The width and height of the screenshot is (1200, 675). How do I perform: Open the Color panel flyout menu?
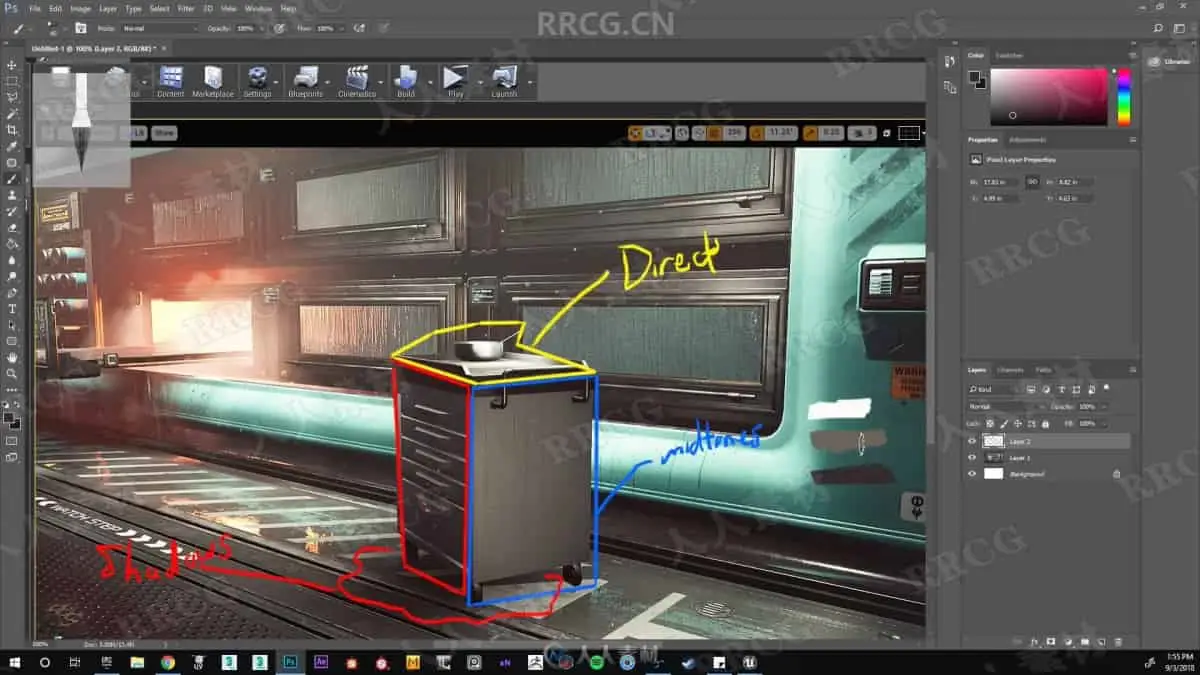pos(1131,55)
